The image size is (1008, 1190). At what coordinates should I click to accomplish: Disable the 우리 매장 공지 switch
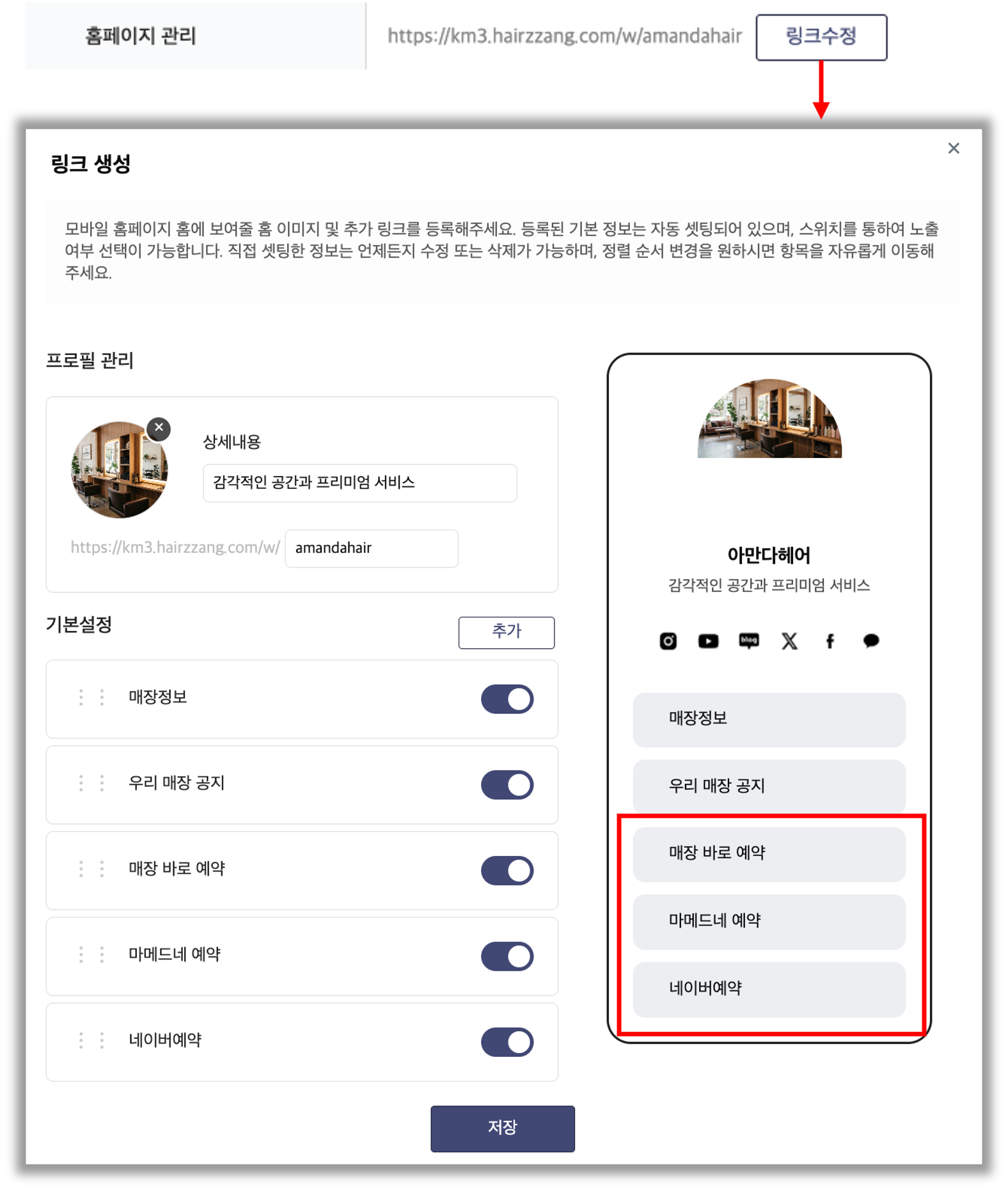point(507,784)
